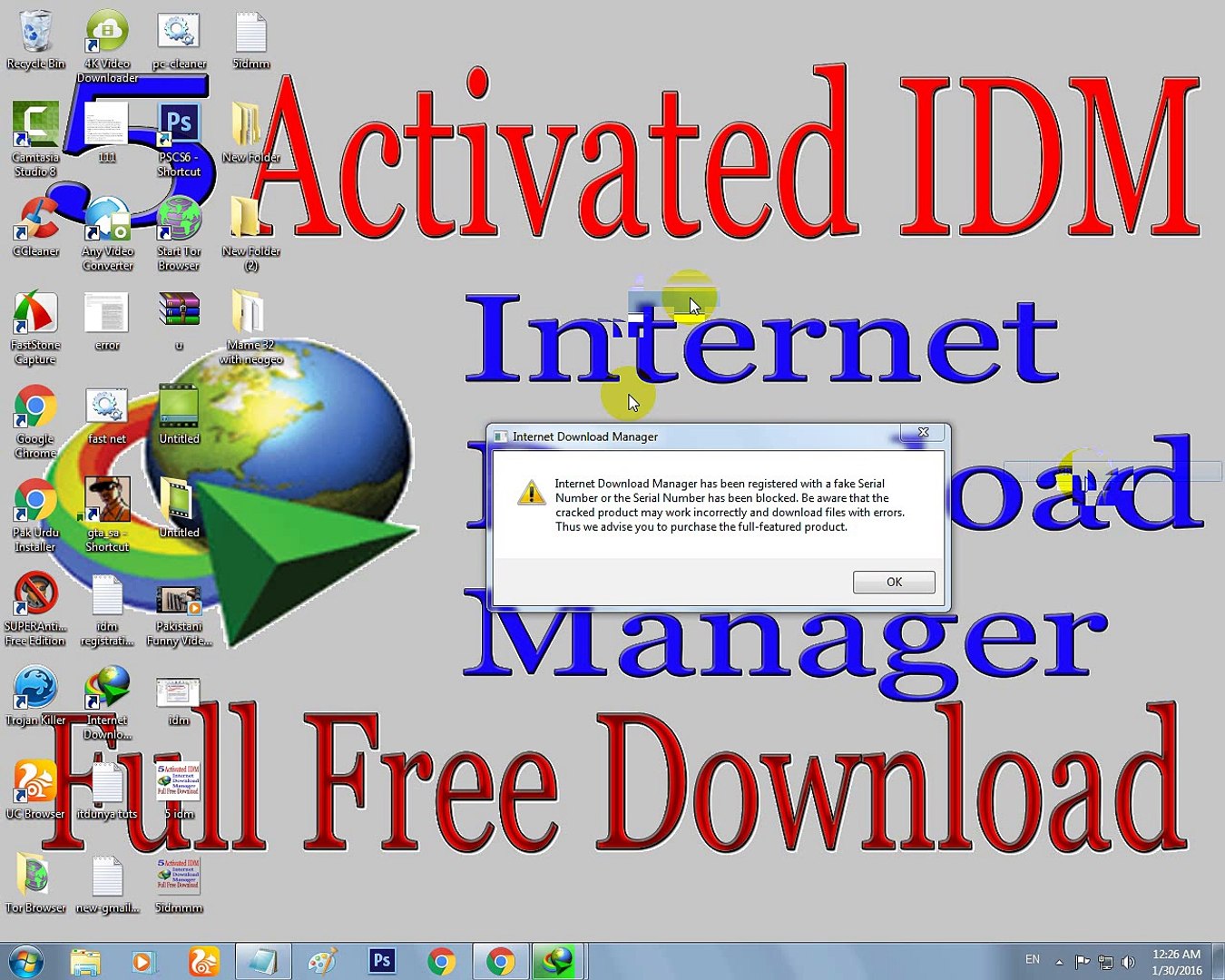Select the idm registrati... text file
Image resolution: width=1225 pixels, height=980 pixels.
[107, 610]
